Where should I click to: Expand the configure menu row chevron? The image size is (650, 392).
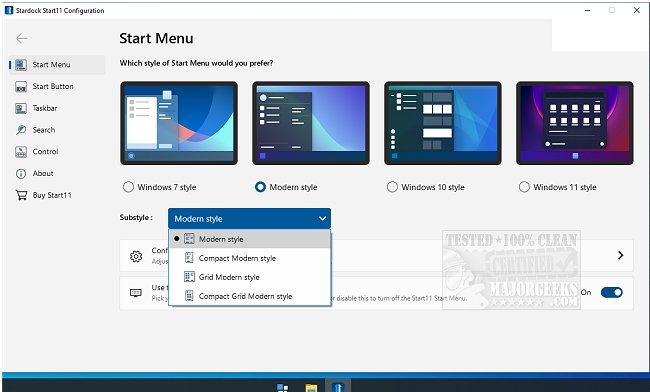coord(621,255)
